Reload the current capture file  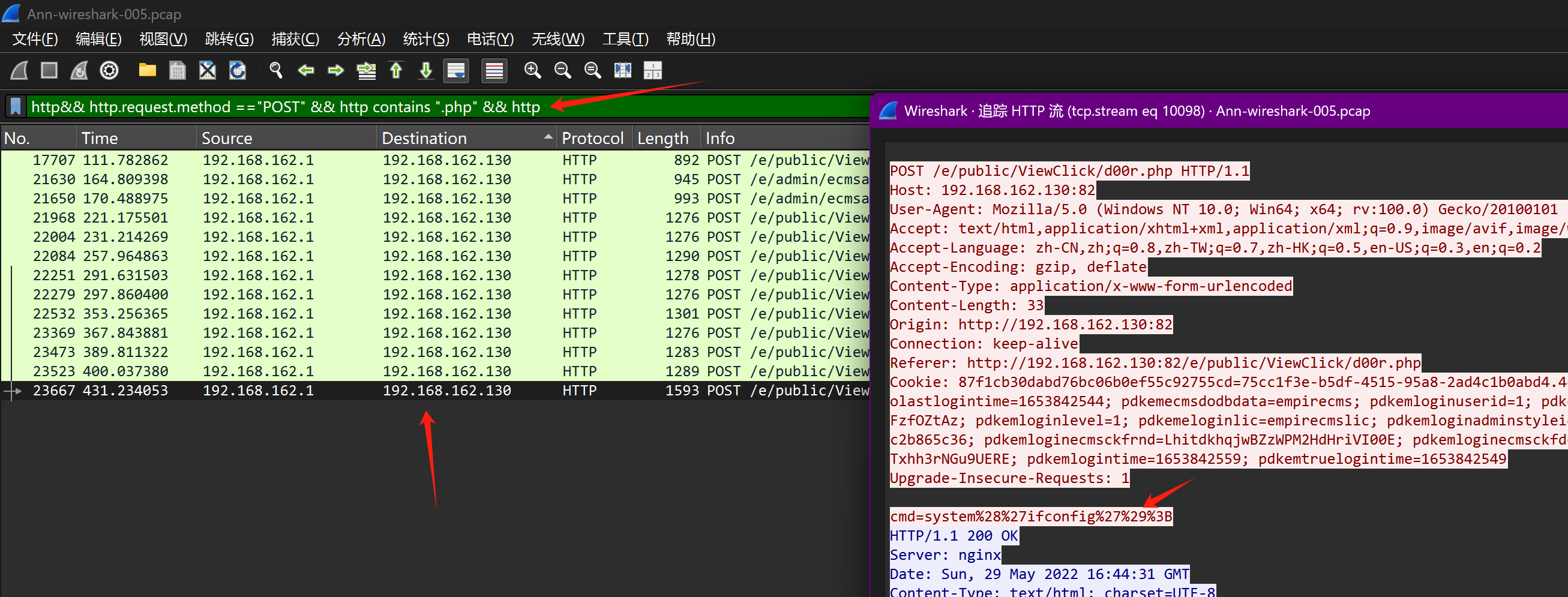238,71
